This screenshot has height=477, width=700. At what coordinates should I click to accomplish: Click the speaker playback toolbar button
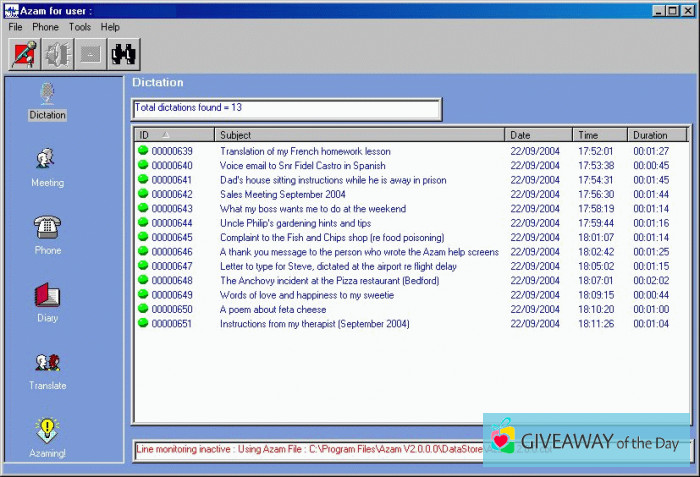point(57,54)
